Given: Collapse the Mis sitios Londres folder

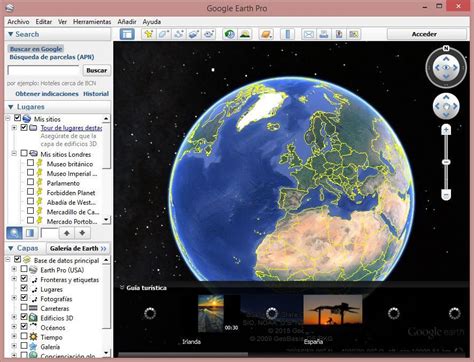Looking at the screenshot, I should pyautogui.click(x=14, y=154).
